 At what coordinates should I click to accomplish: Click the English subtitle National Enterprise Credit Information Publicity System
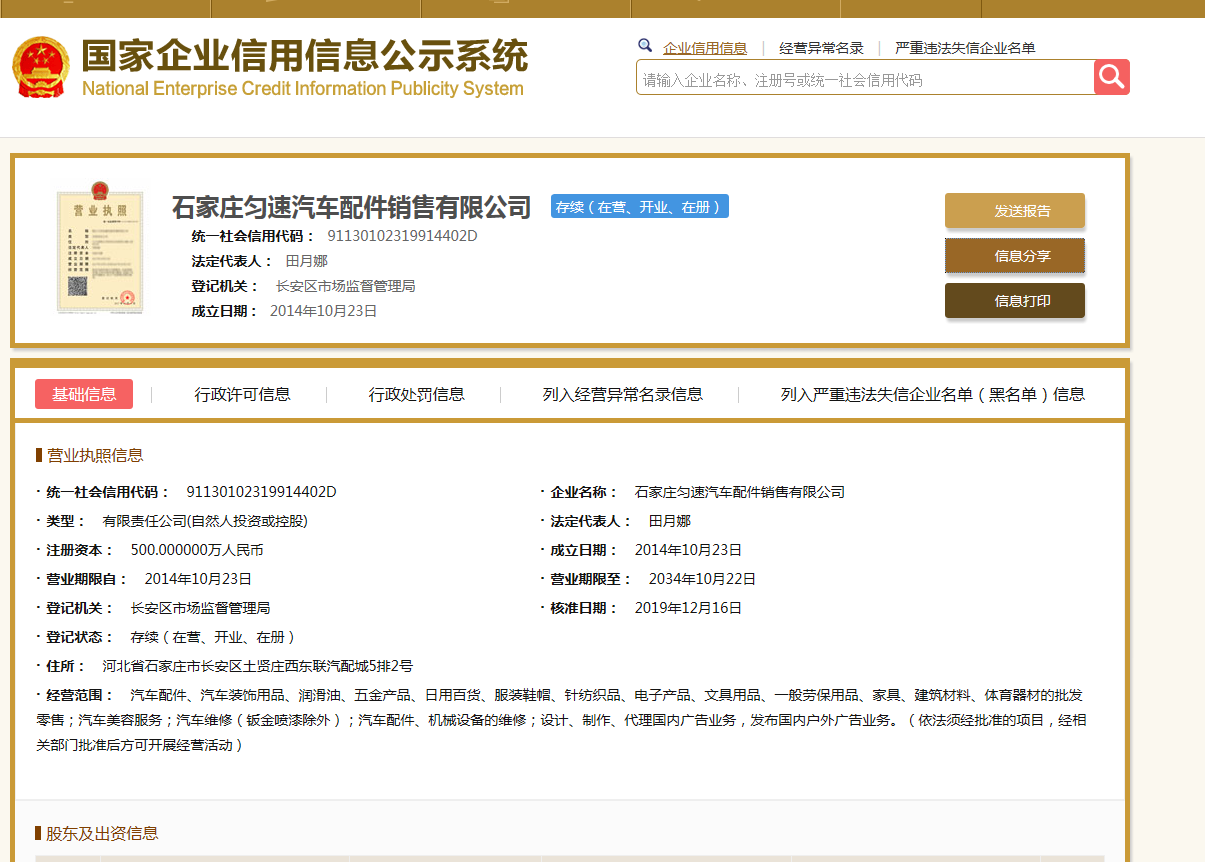(x=303, y=89)
